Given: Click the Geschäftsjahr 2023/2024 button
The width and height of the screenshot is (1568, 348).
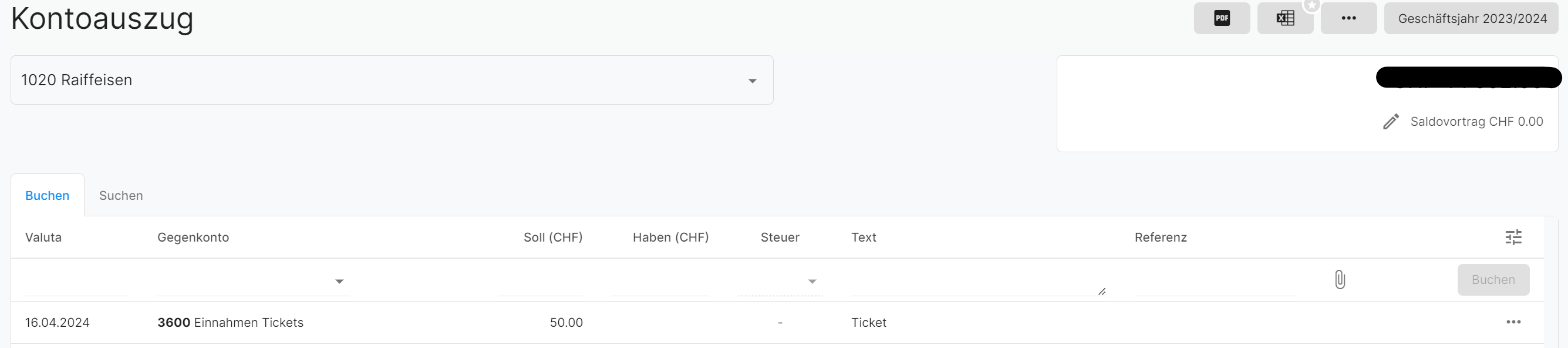Looking at the screenshot, I should (1472, 18).
